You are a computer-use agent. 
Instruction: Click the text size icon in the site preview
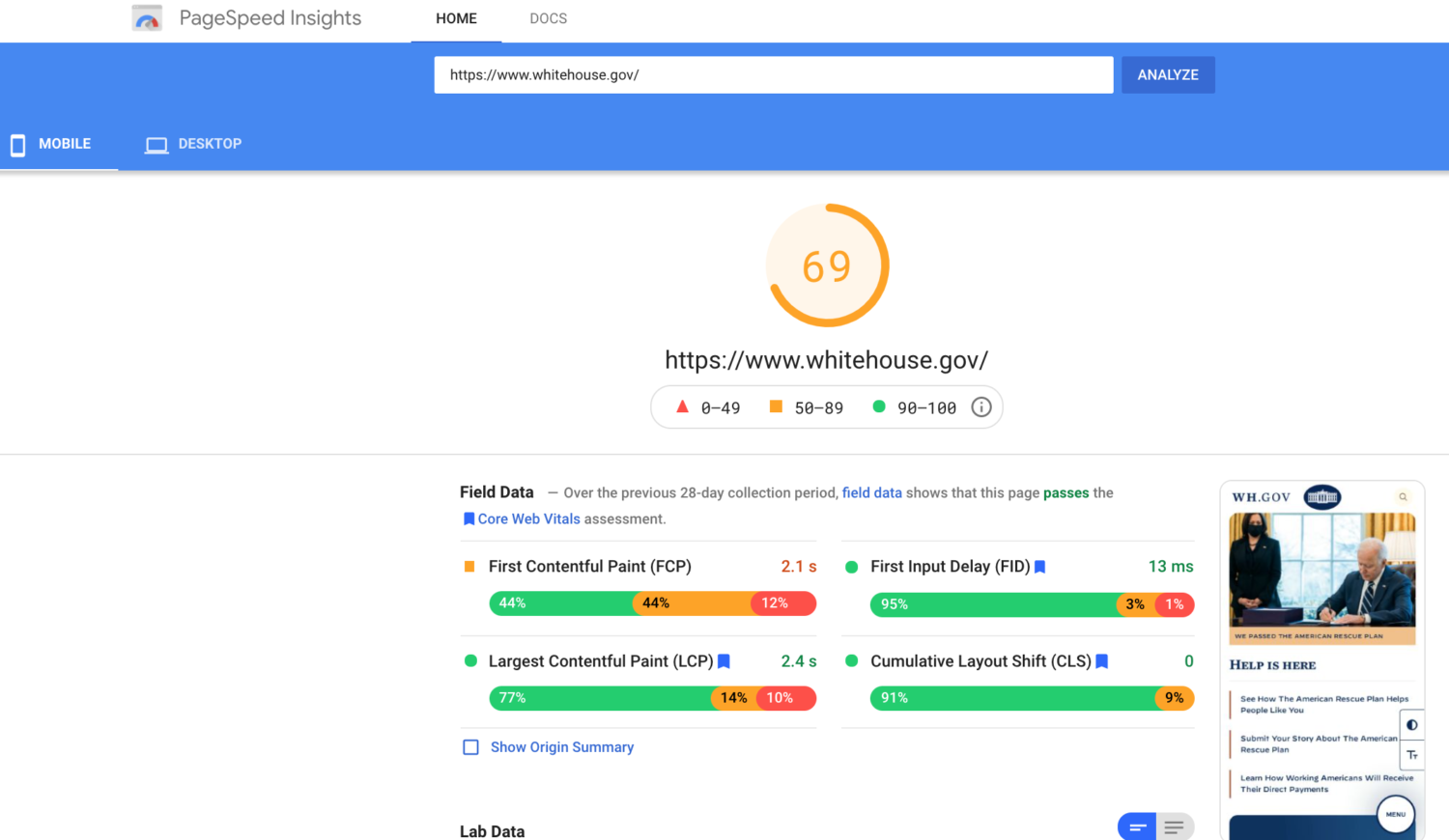click(x=1411, y=755)
